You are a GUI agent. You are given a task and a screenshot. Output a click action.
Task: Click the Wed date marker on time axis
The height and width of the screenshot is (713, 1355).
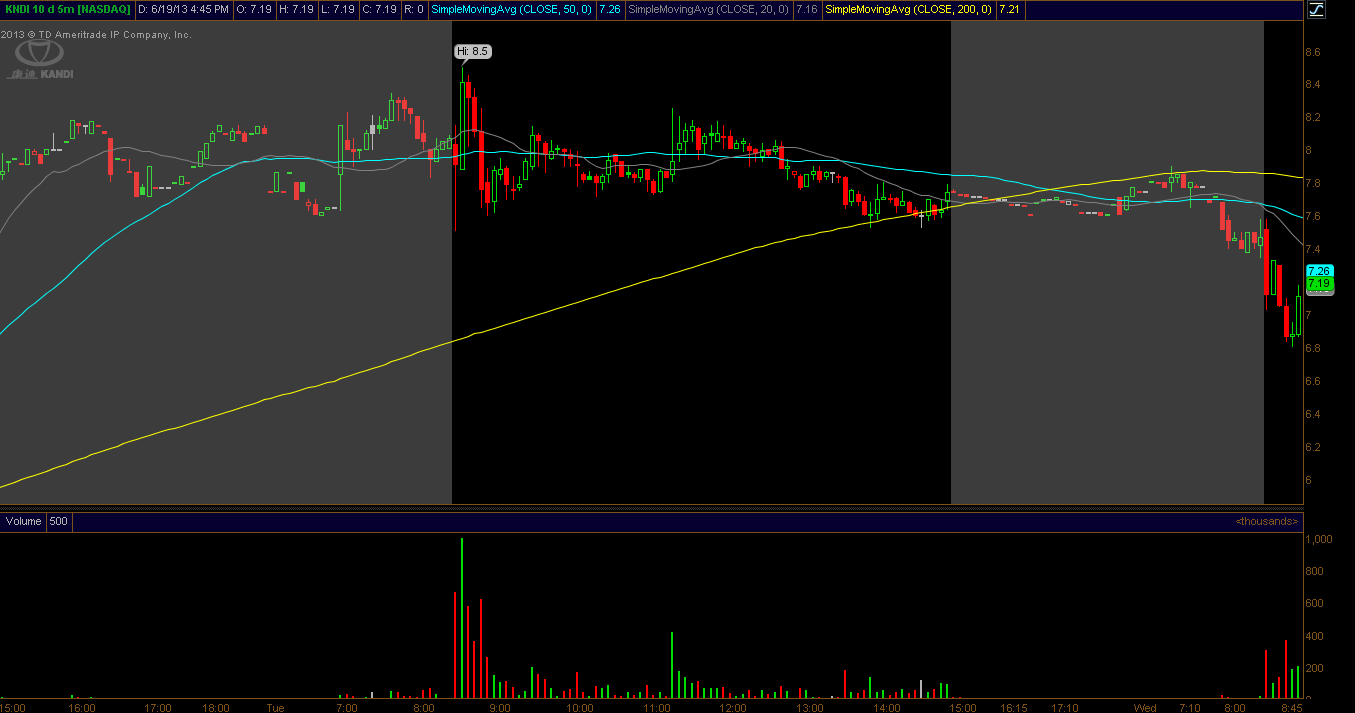pos(1145,707)
